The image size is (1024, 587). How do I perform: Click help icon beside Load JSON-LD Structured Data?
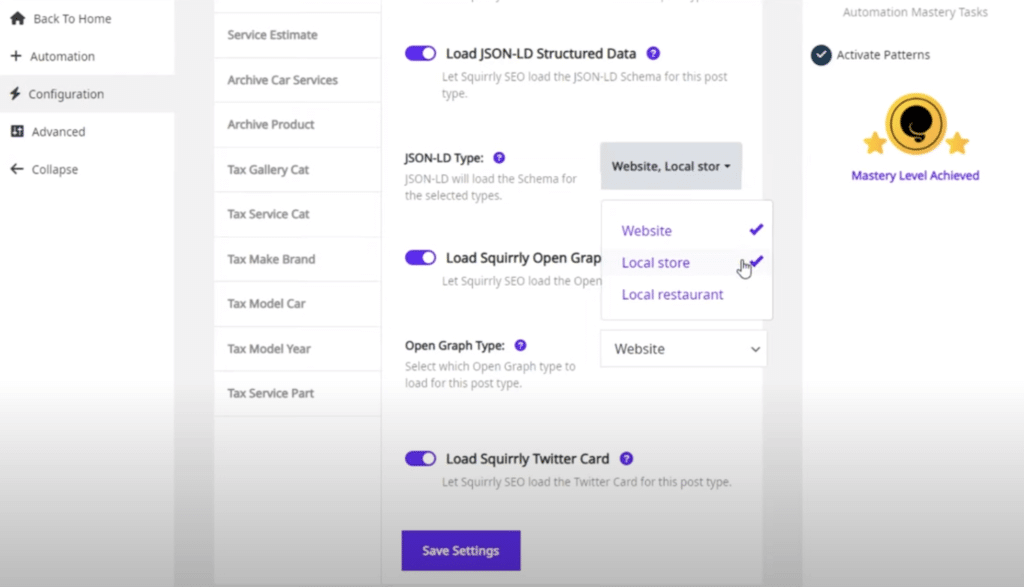653,53
